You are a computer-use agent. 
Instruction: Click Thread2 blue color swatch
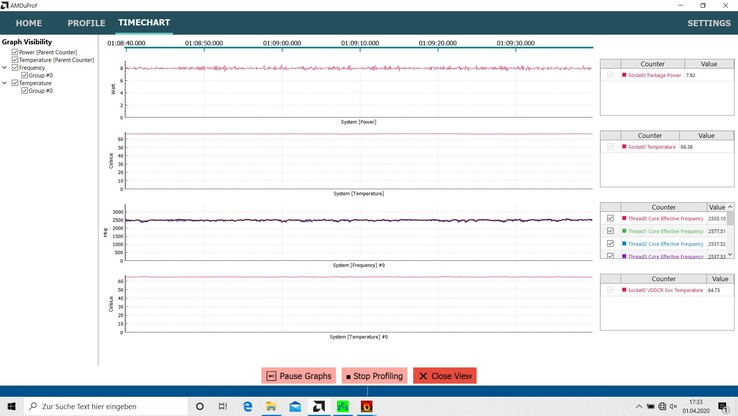pos(624,244)
